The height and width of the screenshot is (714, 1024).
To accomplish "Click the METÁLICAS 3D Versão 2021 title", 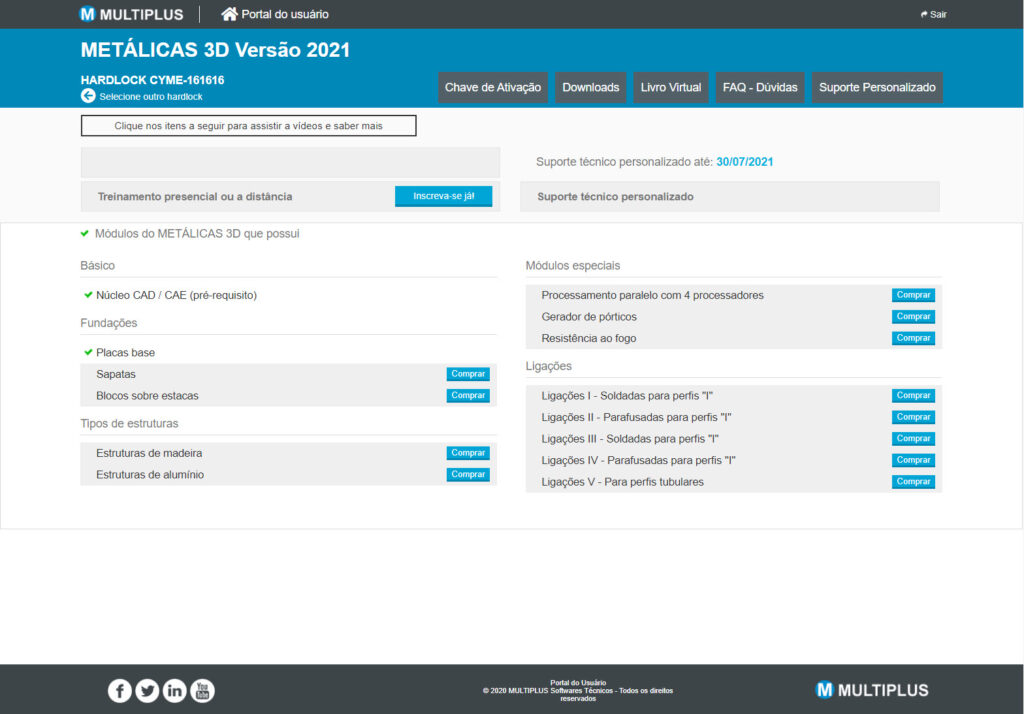I will (216, 50).
